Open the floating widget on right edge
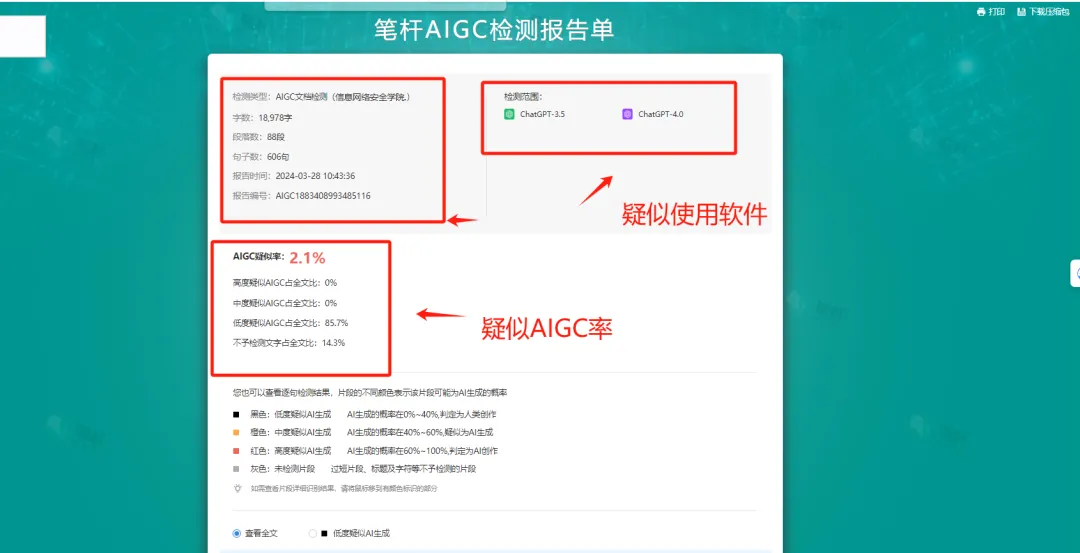1080x553 pixels. [x=1075, y=273]
